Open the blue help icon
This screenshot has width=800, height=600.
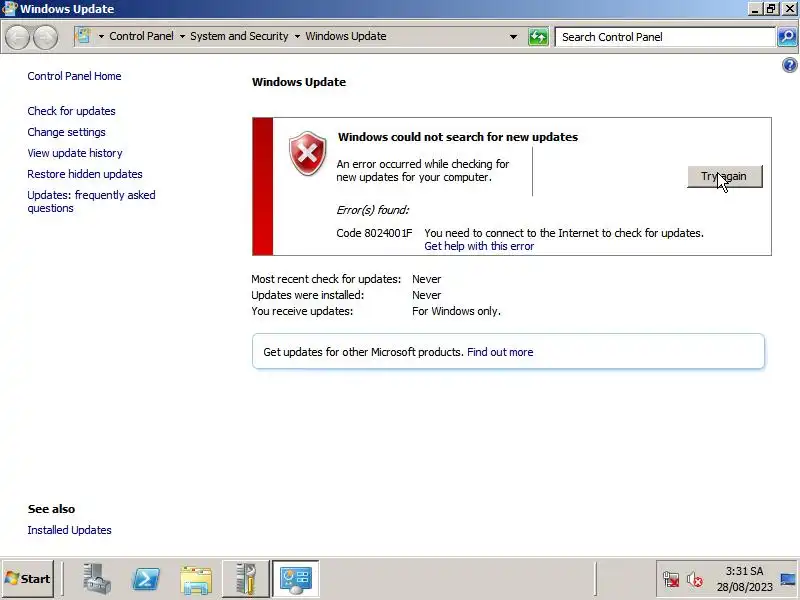pyautogui.click(x=789, y=65)
